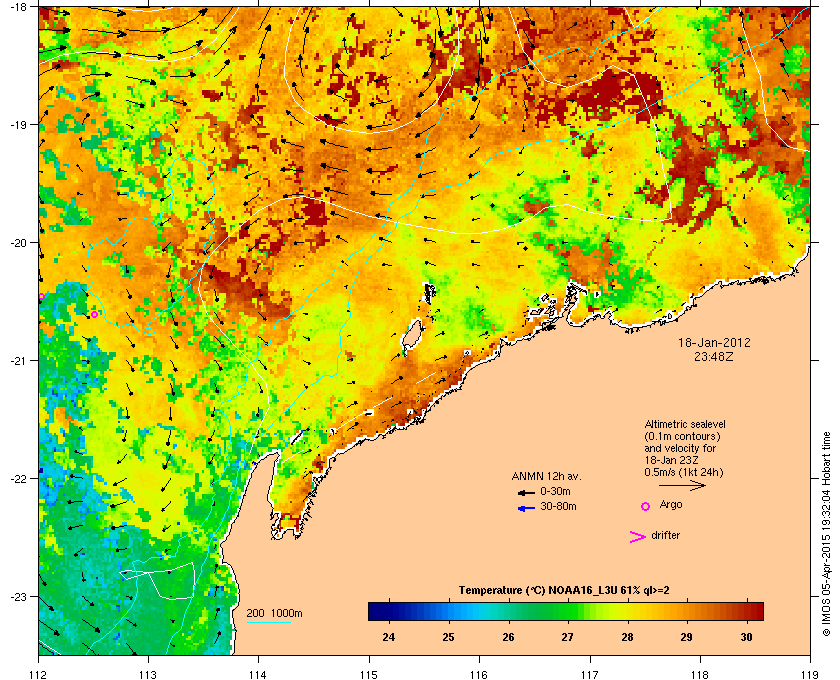Click the latitude axis label '-23'
Viewport: 840px width, 680px height.
tap(18, 596)
